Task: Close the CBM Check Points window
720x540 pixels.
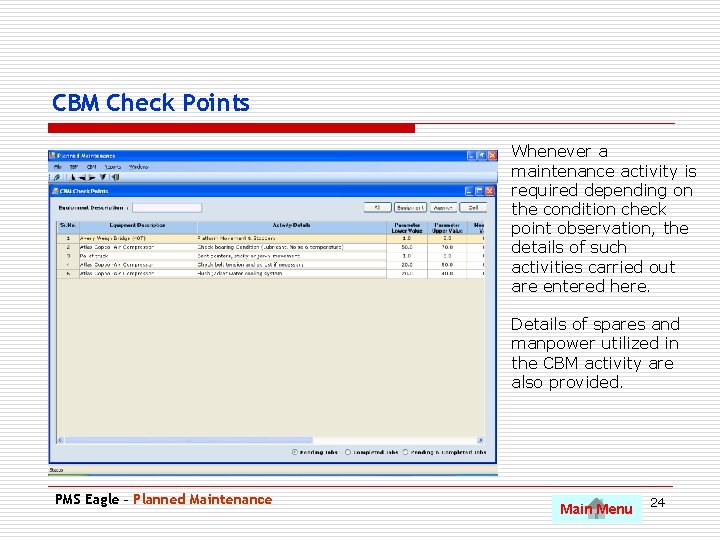Action: pos(489,191)
